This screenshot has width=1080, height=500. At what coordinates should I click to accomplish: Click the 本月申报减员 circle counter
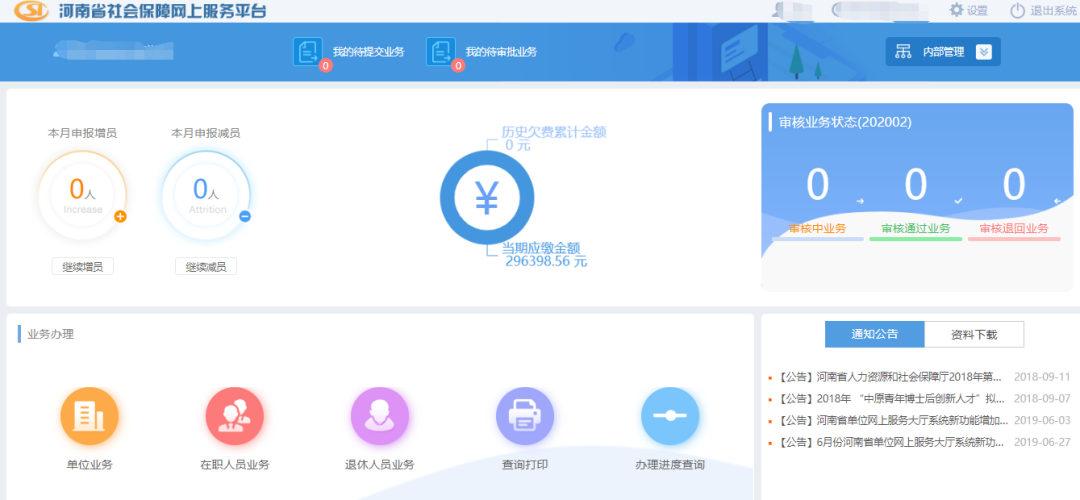(x=206, y=196)
